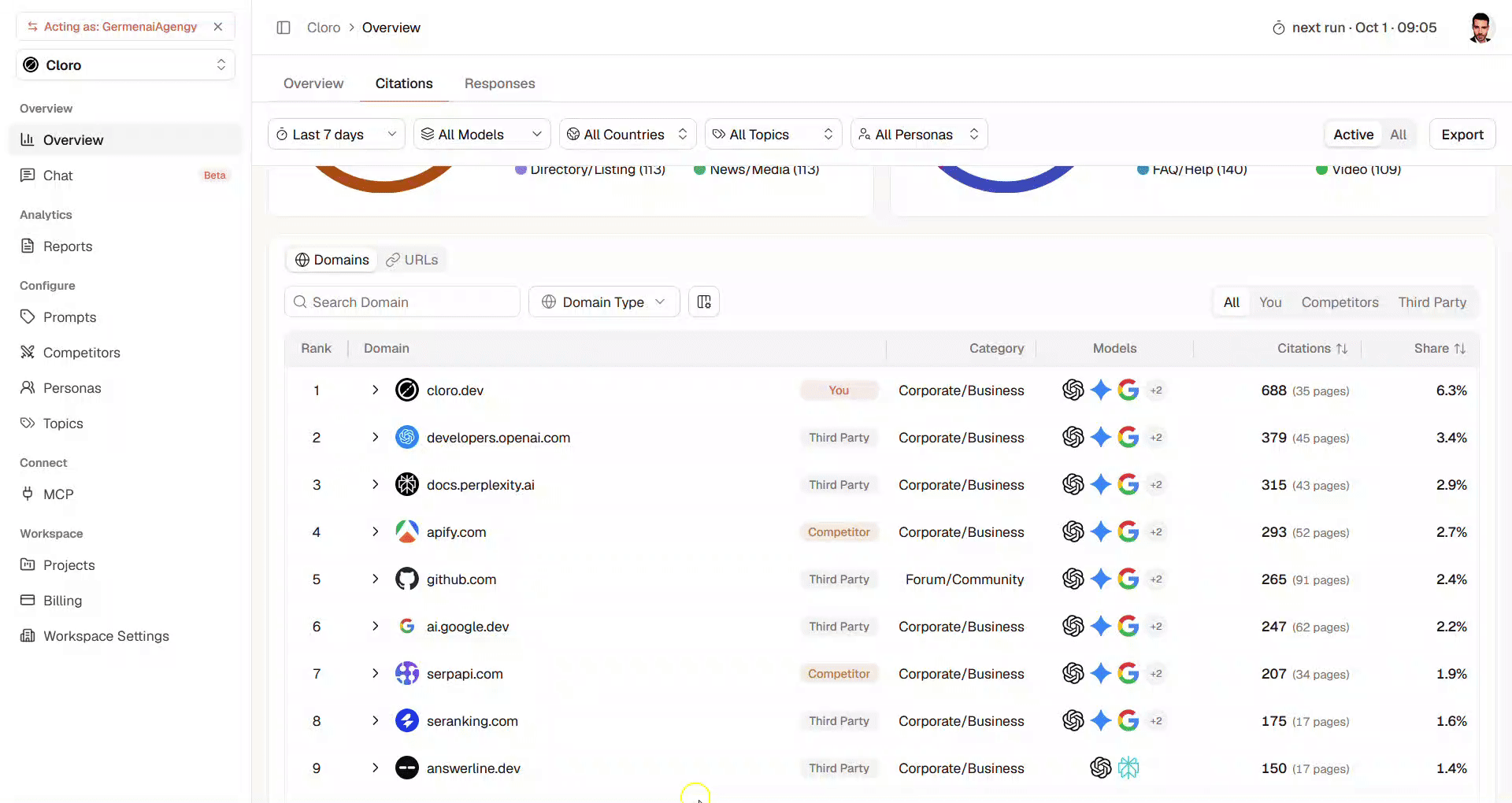Close the Acting as GermenaiAgengy banner

[218, 27]
